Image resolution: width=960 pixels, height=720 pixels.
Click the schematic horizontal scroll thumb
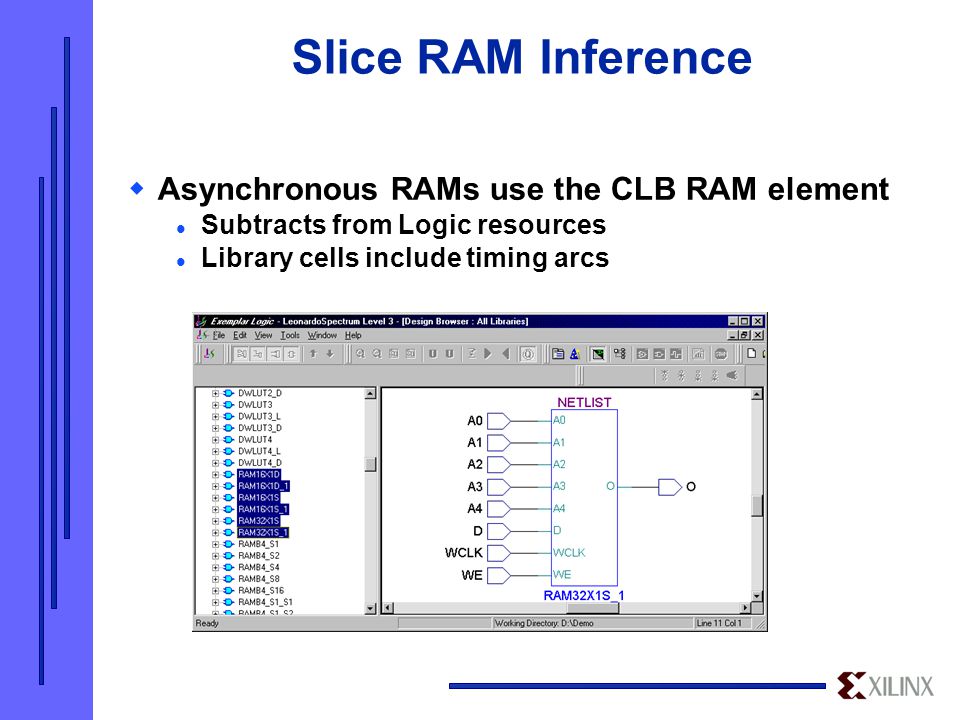point(593,608)
